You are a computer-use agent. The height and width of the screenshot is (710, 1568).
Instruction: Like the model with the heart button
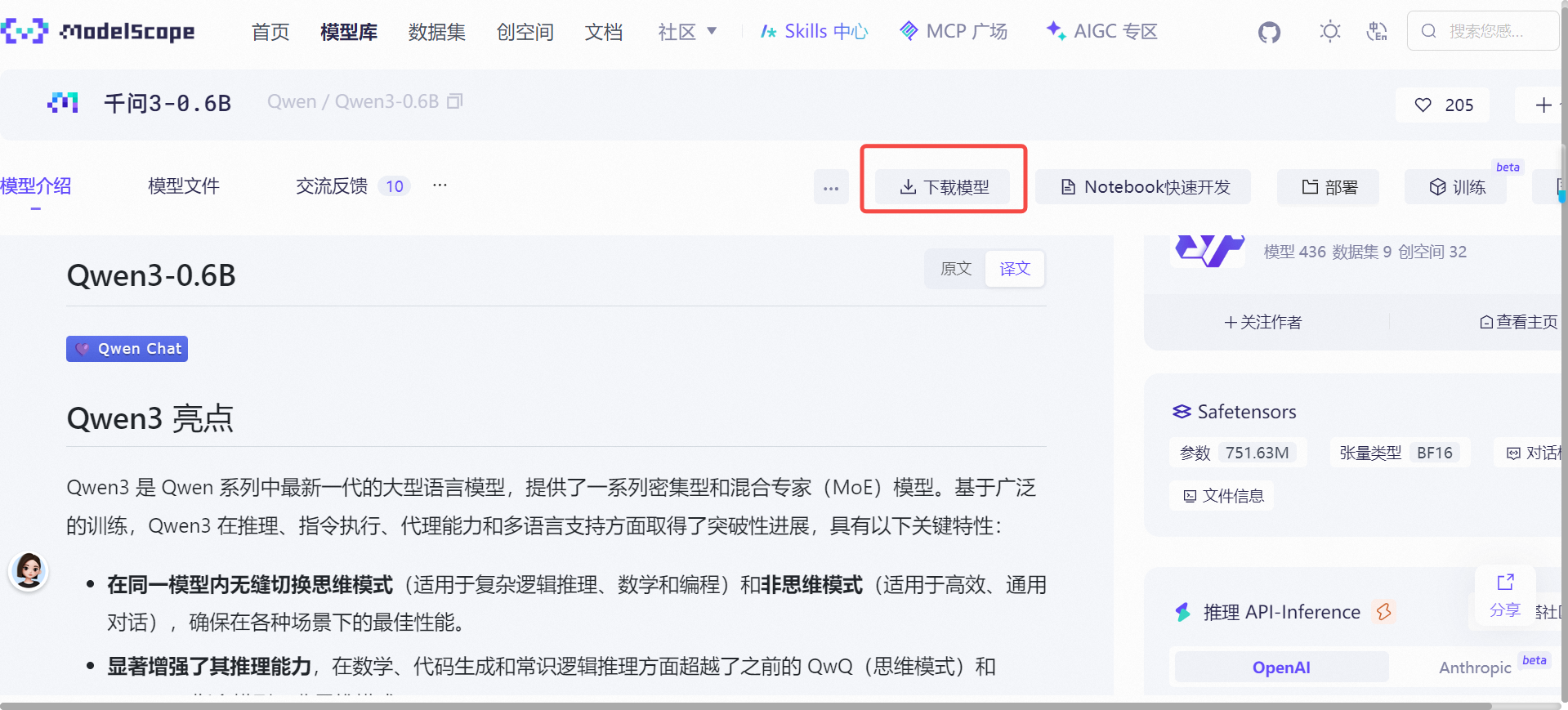1442,105
